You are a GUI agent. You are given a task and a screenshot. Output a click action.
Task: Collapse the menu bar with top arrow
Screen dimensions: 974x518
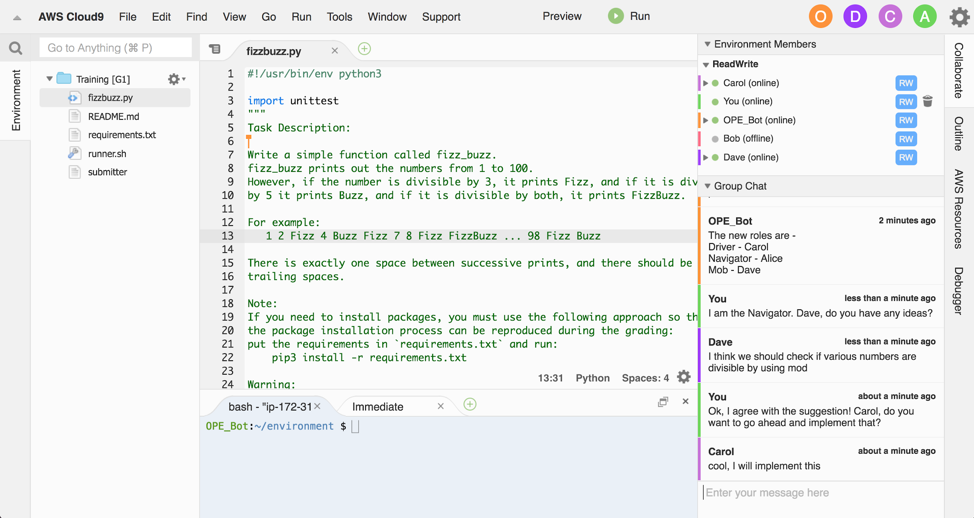point(17,17)
